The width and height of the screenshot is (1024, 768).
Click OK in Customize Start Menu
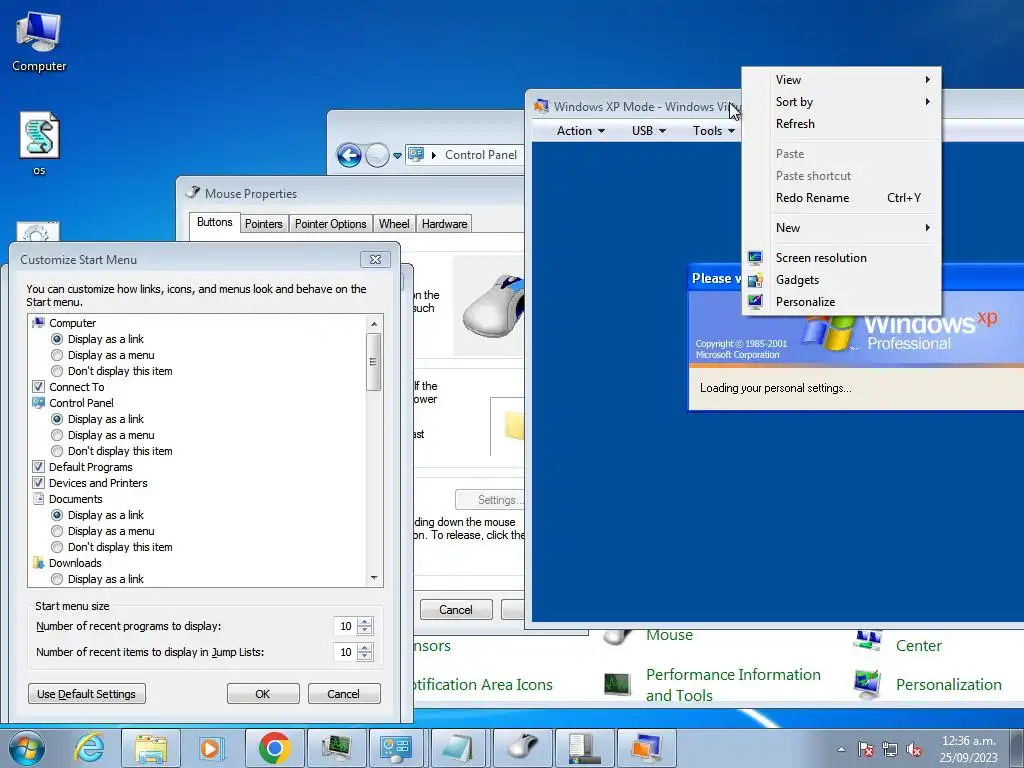263,694
